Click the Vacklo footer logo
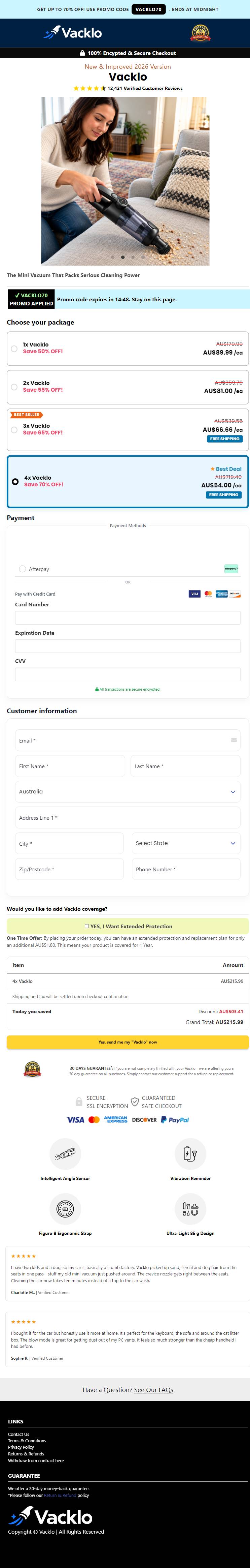The image size is (250, 1568). tap(50, 1516)
